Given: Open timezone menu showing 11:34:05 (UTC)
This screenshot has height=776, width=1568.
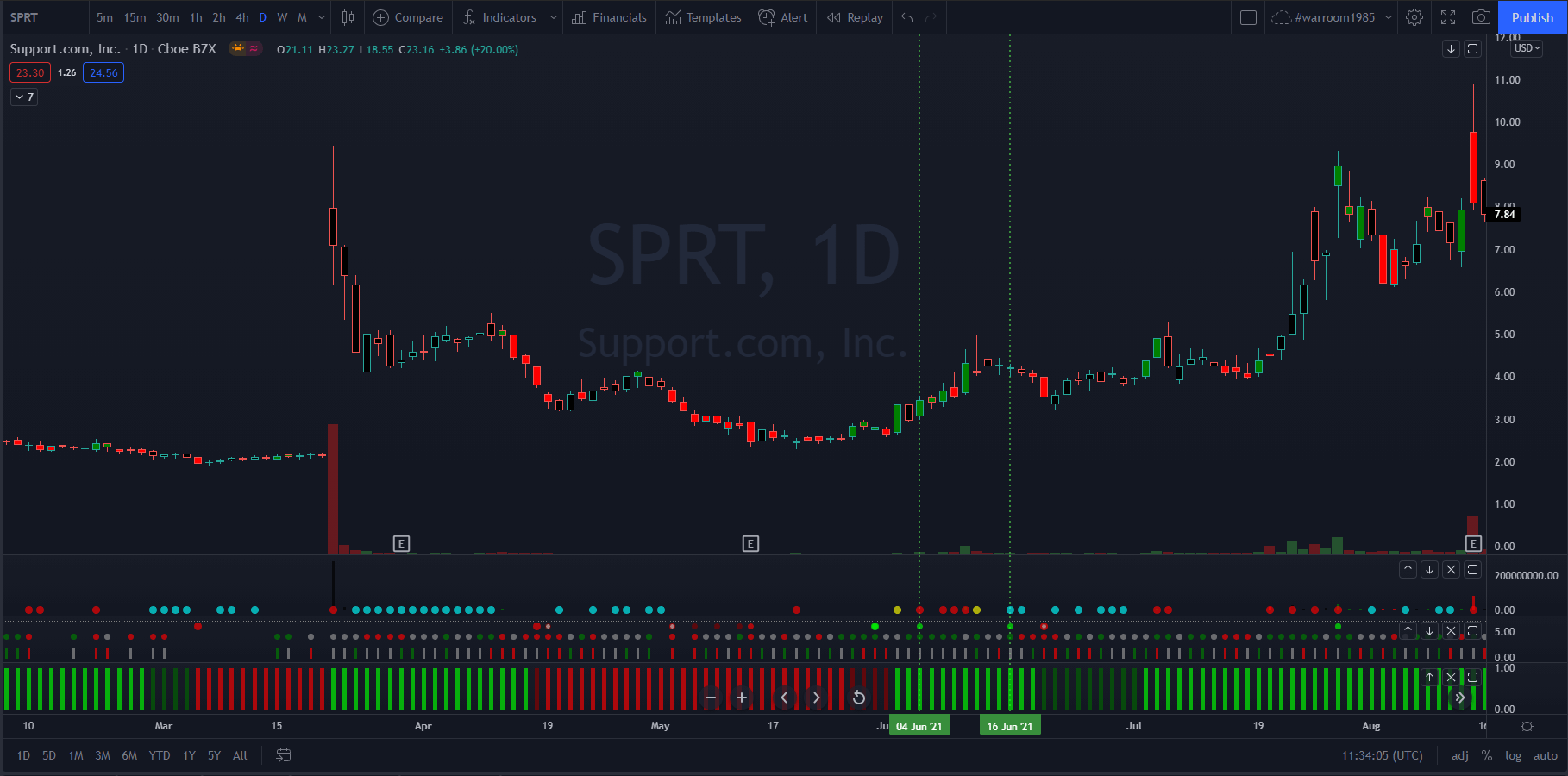Looking at the screenshot, I should [x=1382, y=755].
